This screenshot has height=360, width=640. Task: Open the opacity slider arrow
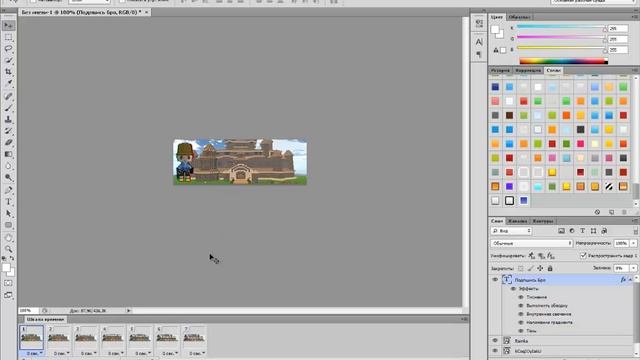click(633, 243)
